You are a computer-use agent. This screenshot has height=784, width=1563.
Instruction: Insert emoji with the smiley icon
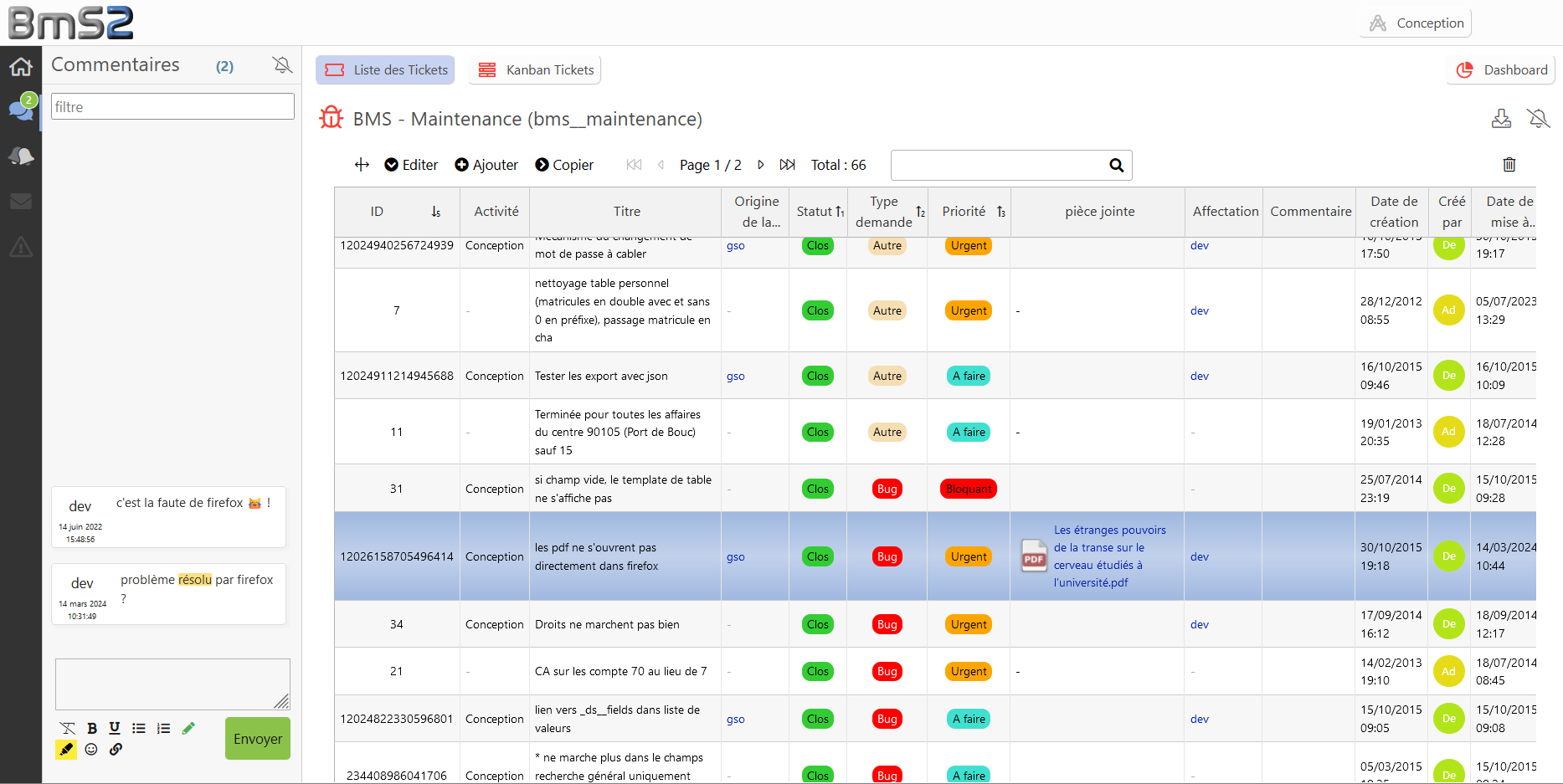(91, 750)
